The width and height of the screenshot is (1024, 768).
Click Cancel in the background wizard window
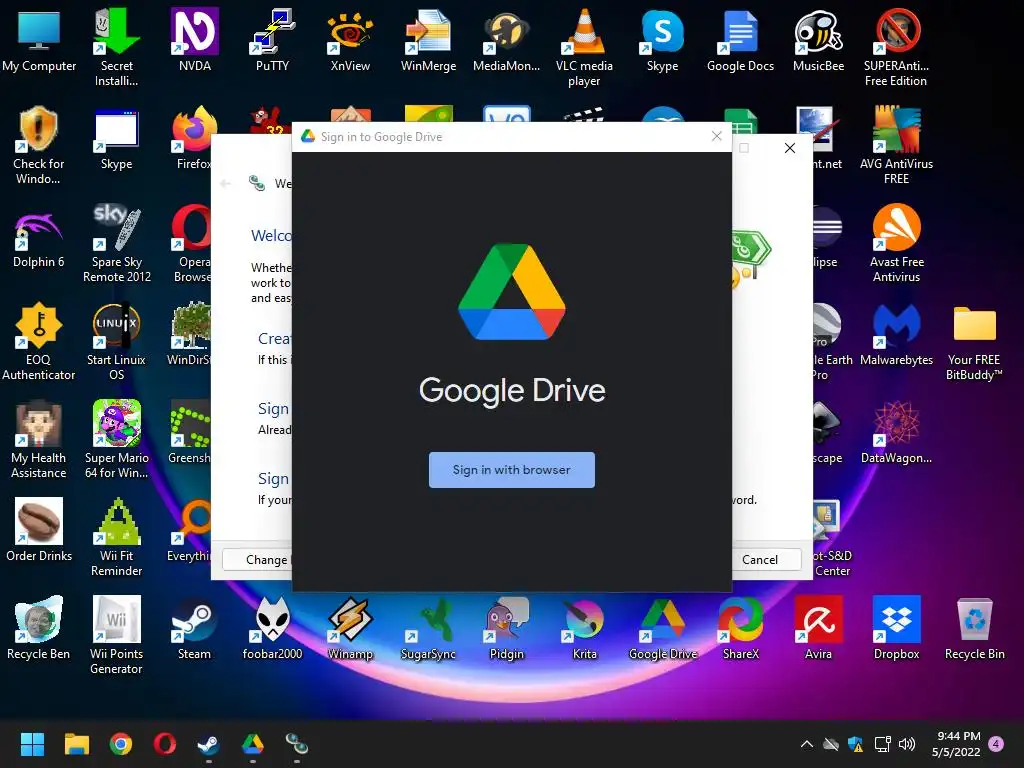pos(760,560)
